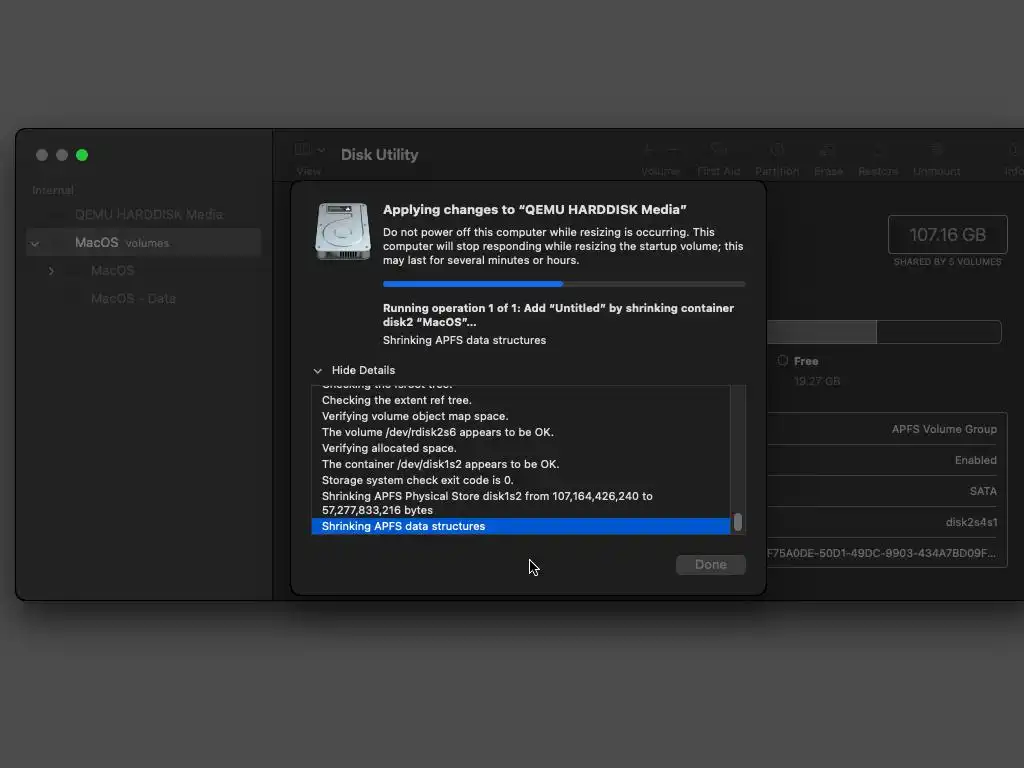Collapse the Hide Details disclosure chevron
This screenshot has width=1024, height=768.
(317, 371)
